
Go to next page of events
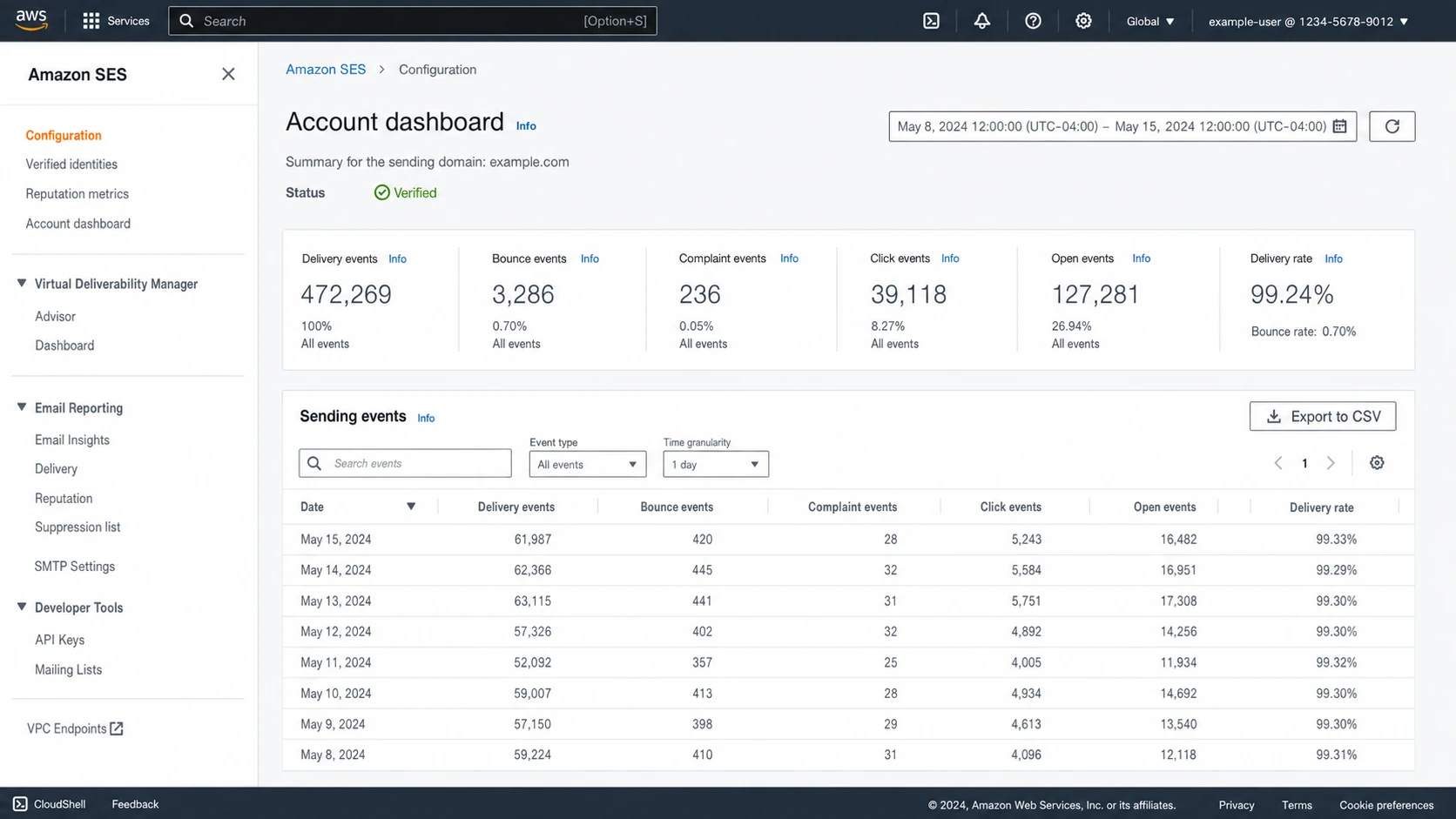(1331, 463)
